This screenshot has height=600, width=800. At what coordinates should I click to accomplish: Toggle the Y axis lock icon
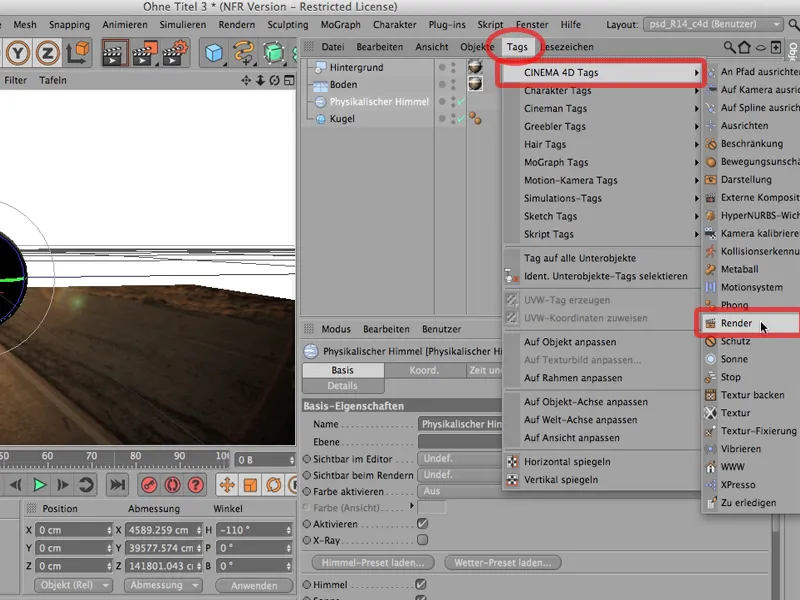[x=18, y=53]
